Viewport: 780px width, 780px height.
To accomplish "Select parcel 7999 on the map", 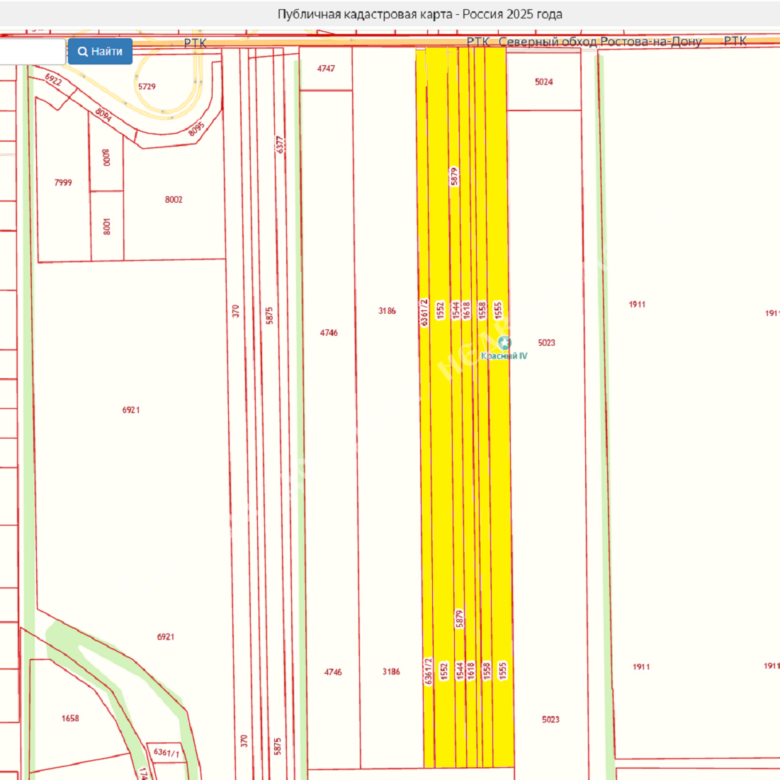I will (x=63, y=182).
